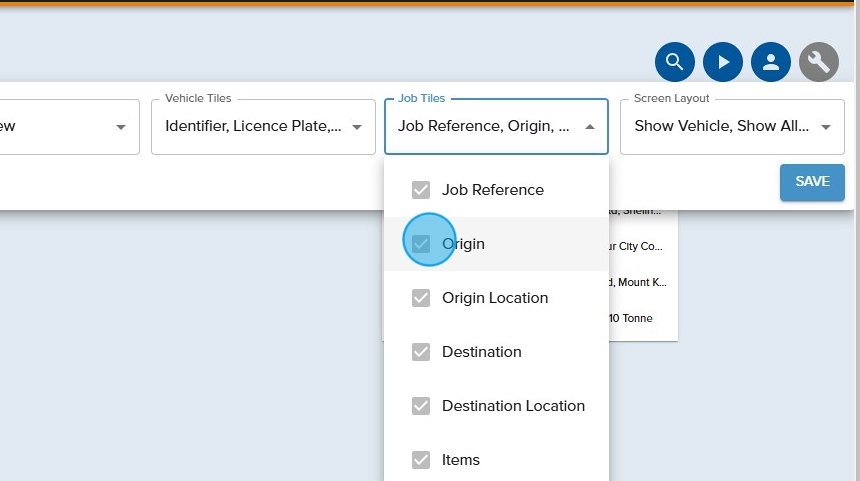Screen dimensions: 860x481
Task: Uncheck the Origin Location checkbox
Action: click(421, 298)
